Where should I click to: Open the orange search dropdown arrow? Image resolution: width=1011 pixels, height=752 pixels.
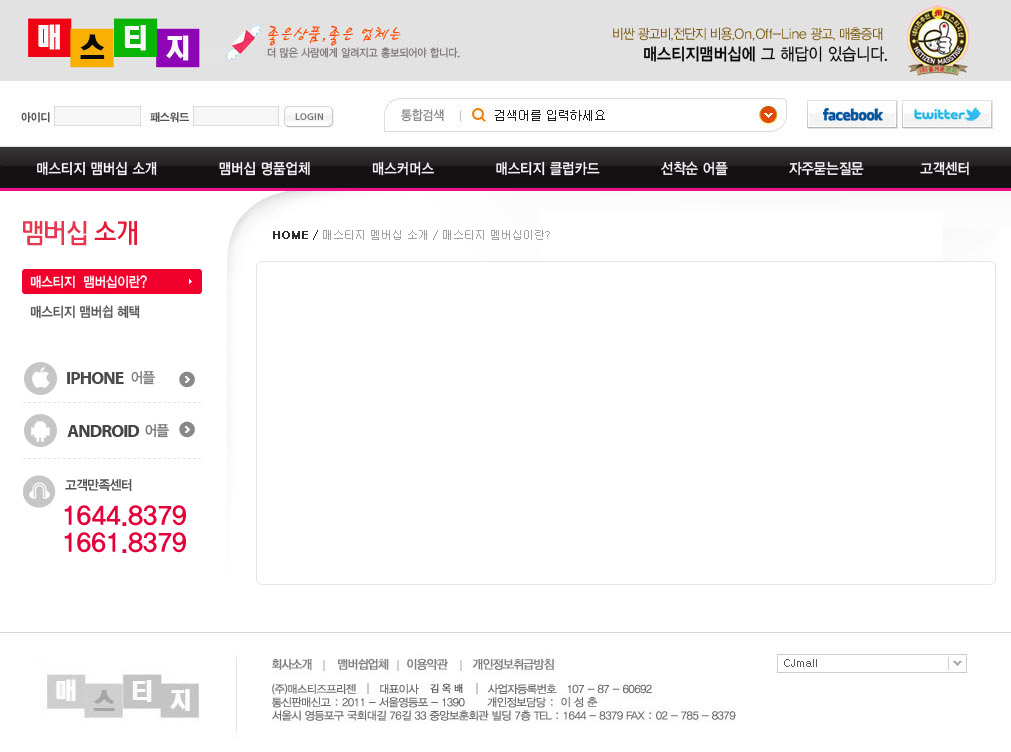(x=767, y=115)
